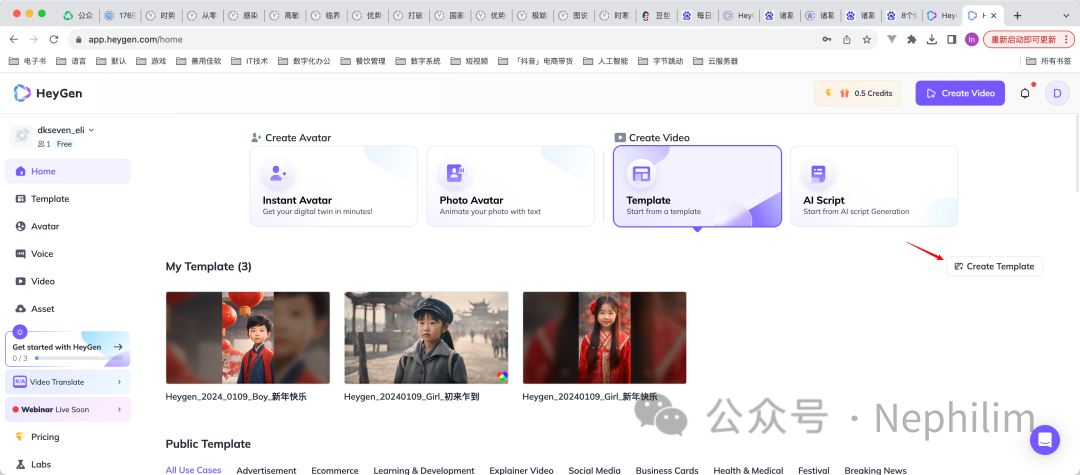
Task: Select the Advertisement tab
Action: pyautogui.click(x=267, y=470)
